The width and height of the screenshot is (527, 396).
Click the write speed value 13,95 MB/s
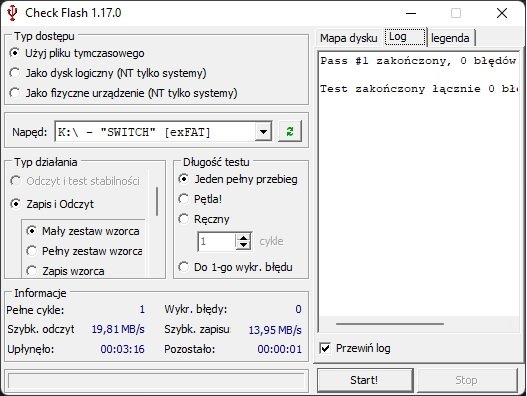click(x=275, y=330)
